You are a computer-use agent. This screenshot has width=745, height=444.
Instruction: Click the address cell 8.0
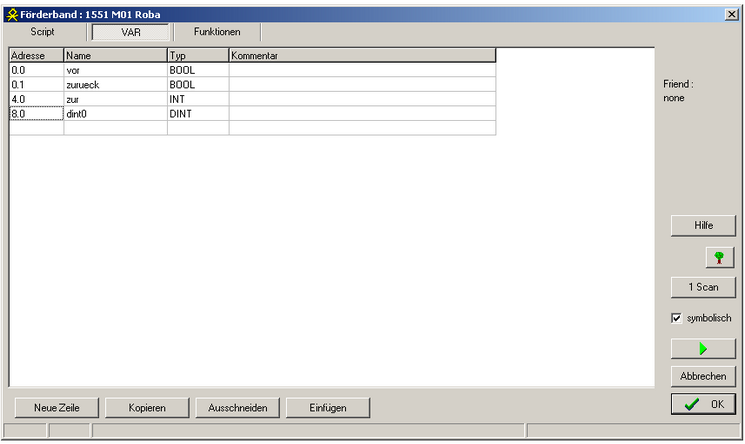36,114
